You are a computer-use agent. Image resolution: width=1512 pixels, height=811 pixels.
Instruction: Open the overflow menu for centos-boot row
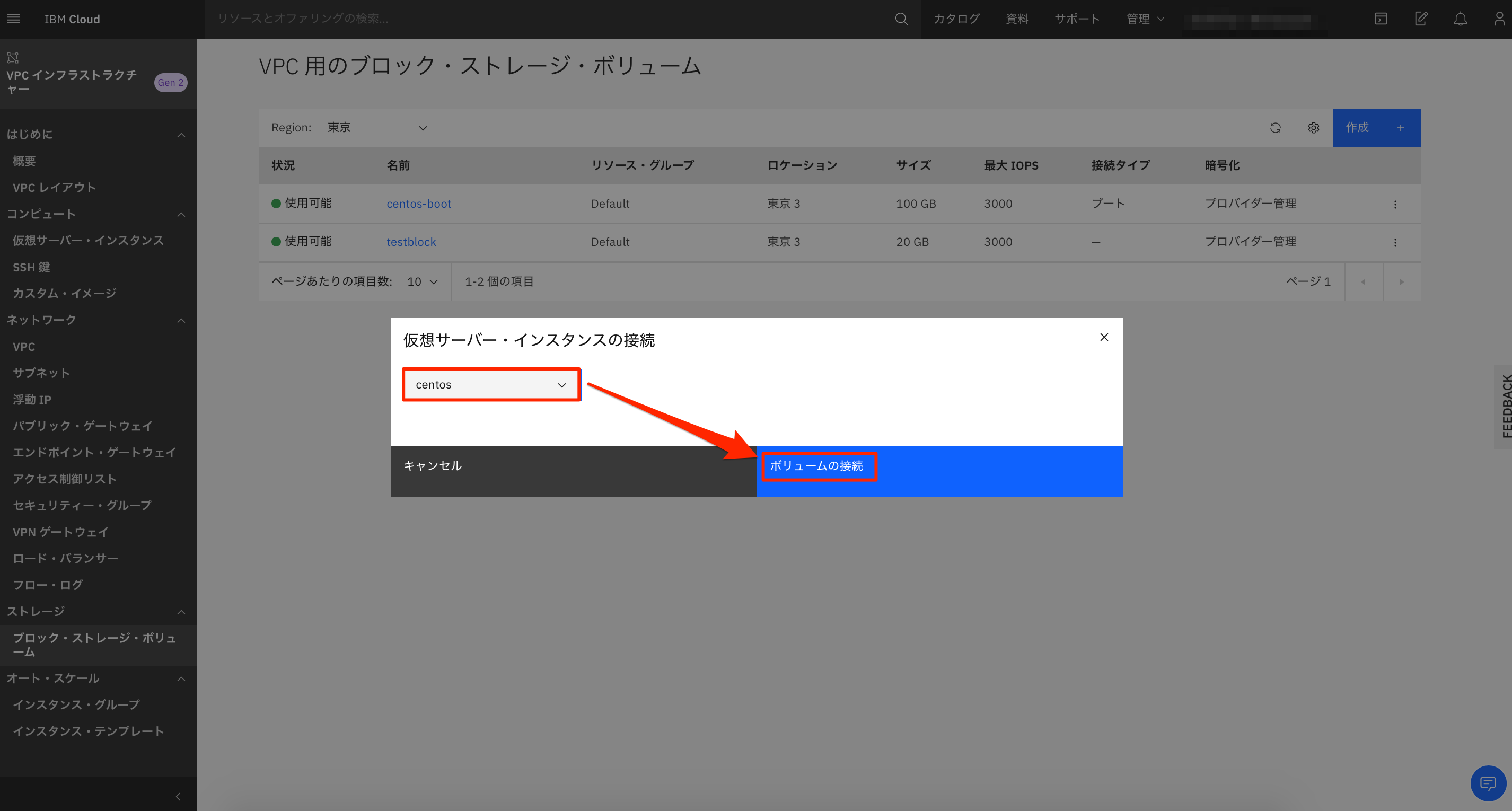[1396, 204]
